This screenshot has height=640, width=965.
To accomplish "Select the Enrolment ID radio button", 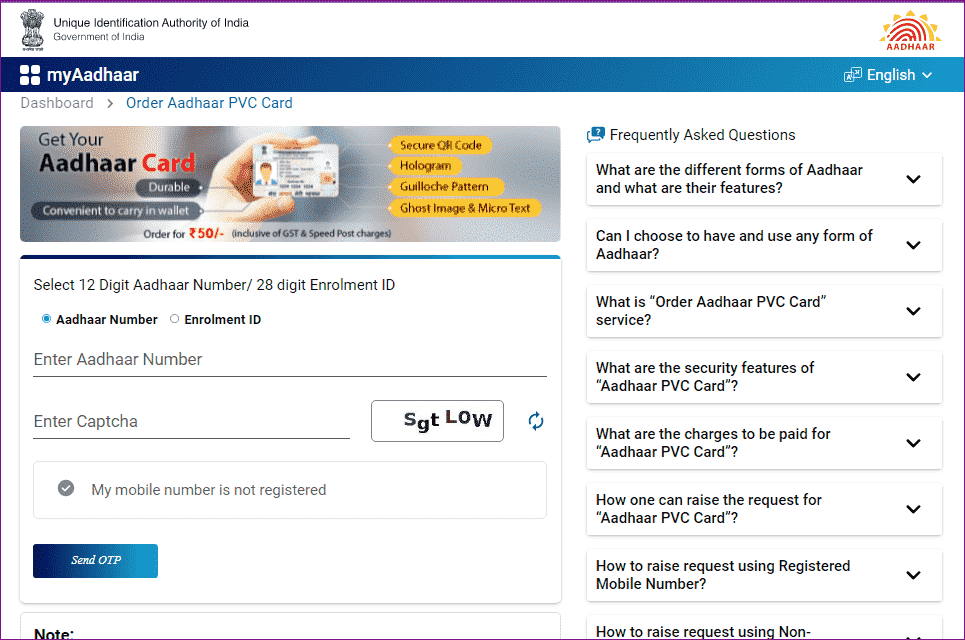I will click(x=175, y=319).
